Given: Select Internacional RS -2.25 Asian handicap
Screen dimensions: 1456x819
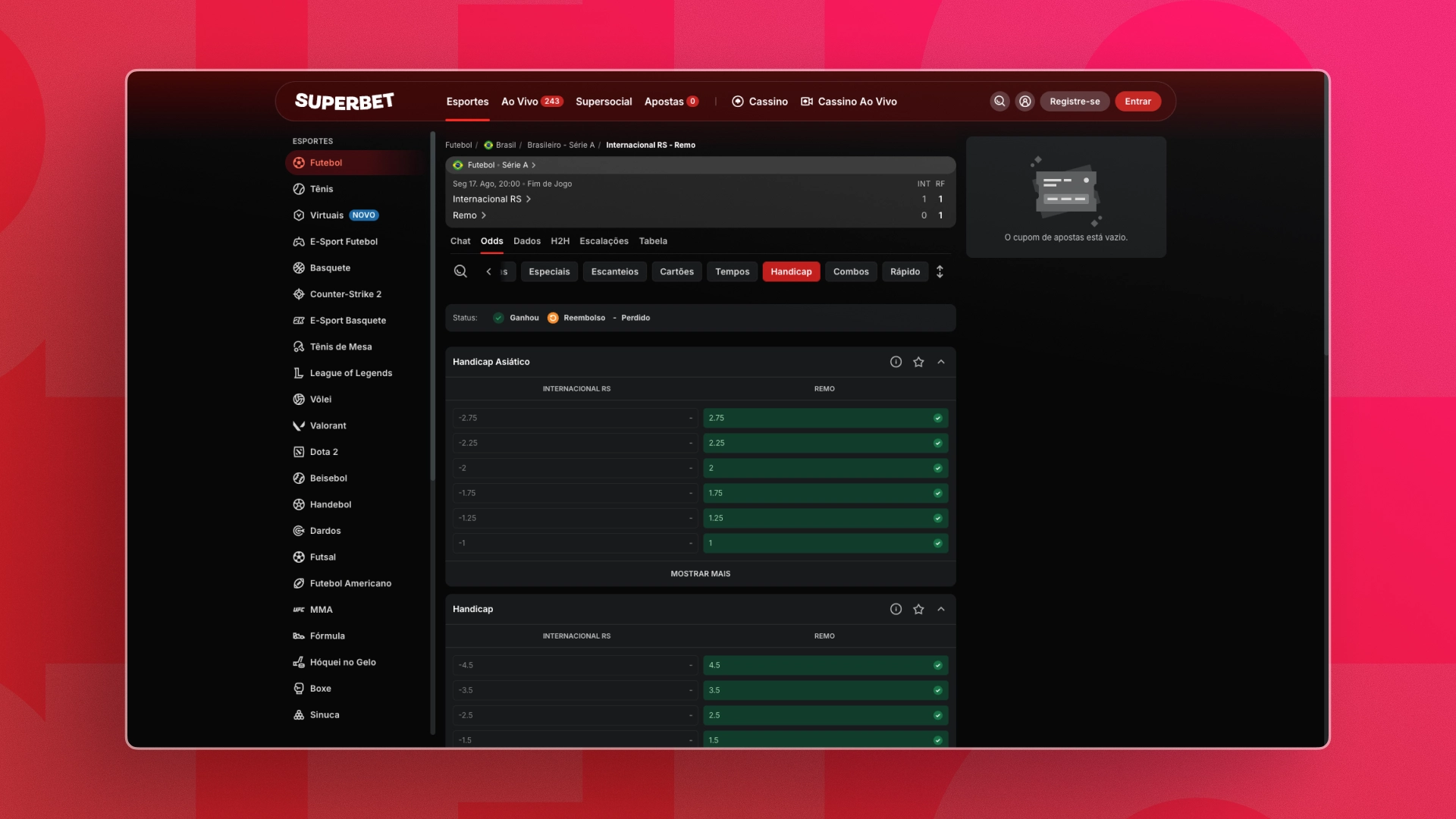Looking at the screenshot, I should pyautogui.click(x=576, y=443).
